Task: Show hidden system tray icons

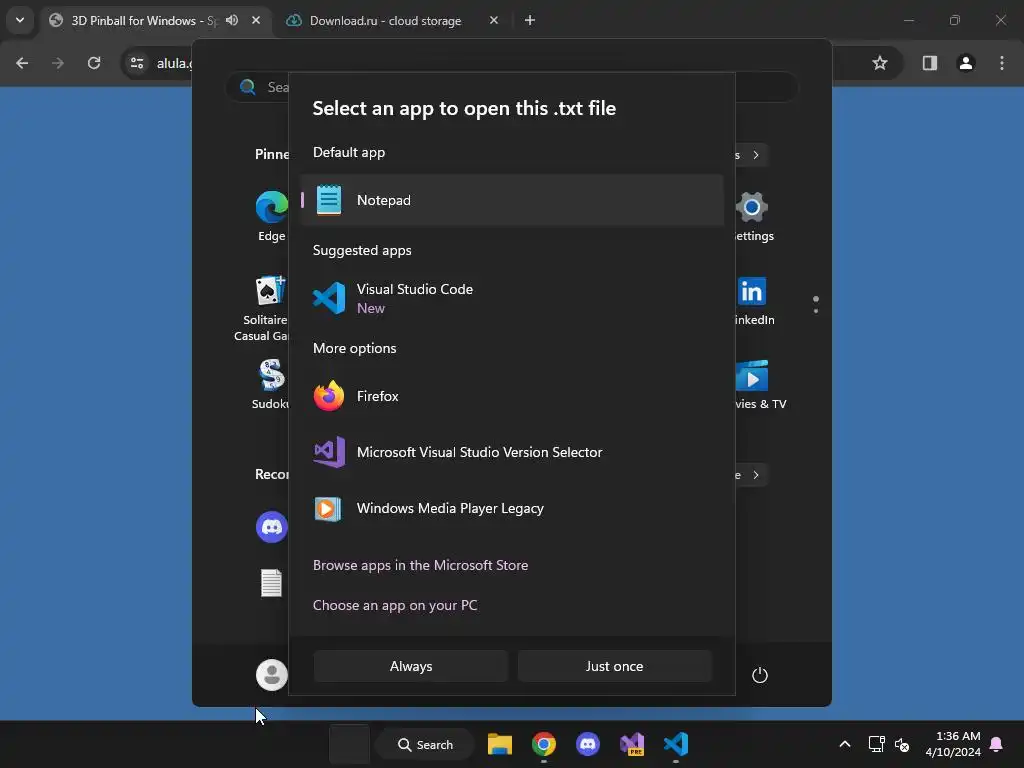Action: [x=844, y=744]
